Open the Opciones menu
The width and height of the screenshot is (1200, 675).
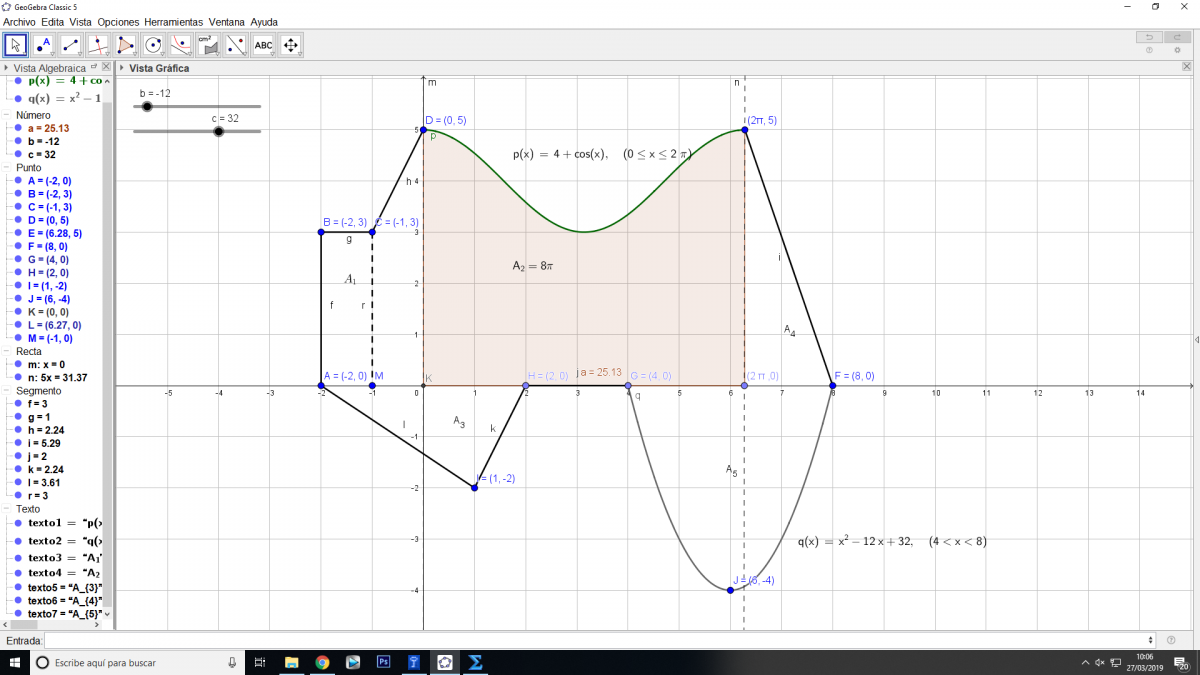(118, 21)
